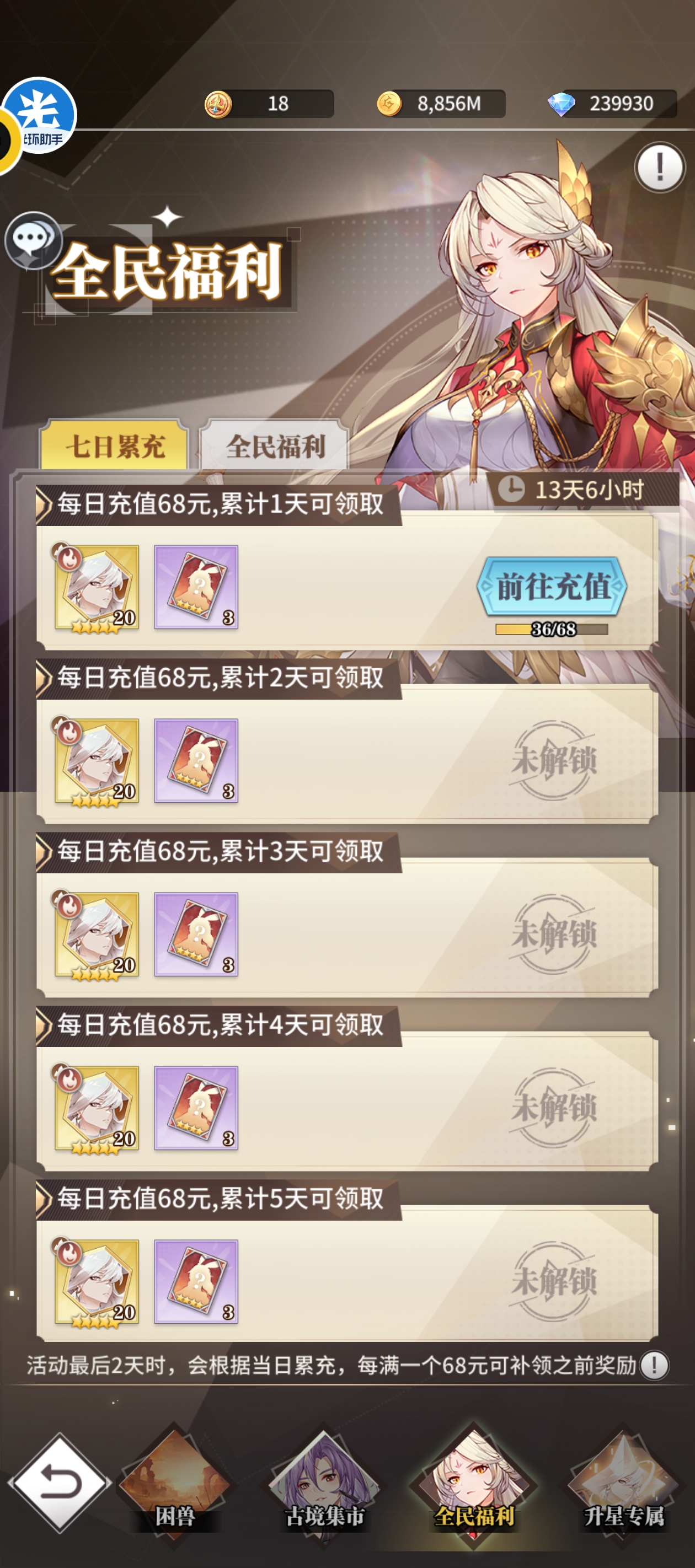The image size is (695, 1568).
Task: View day 1 purple mystery card reward
Action: point(196,587)
